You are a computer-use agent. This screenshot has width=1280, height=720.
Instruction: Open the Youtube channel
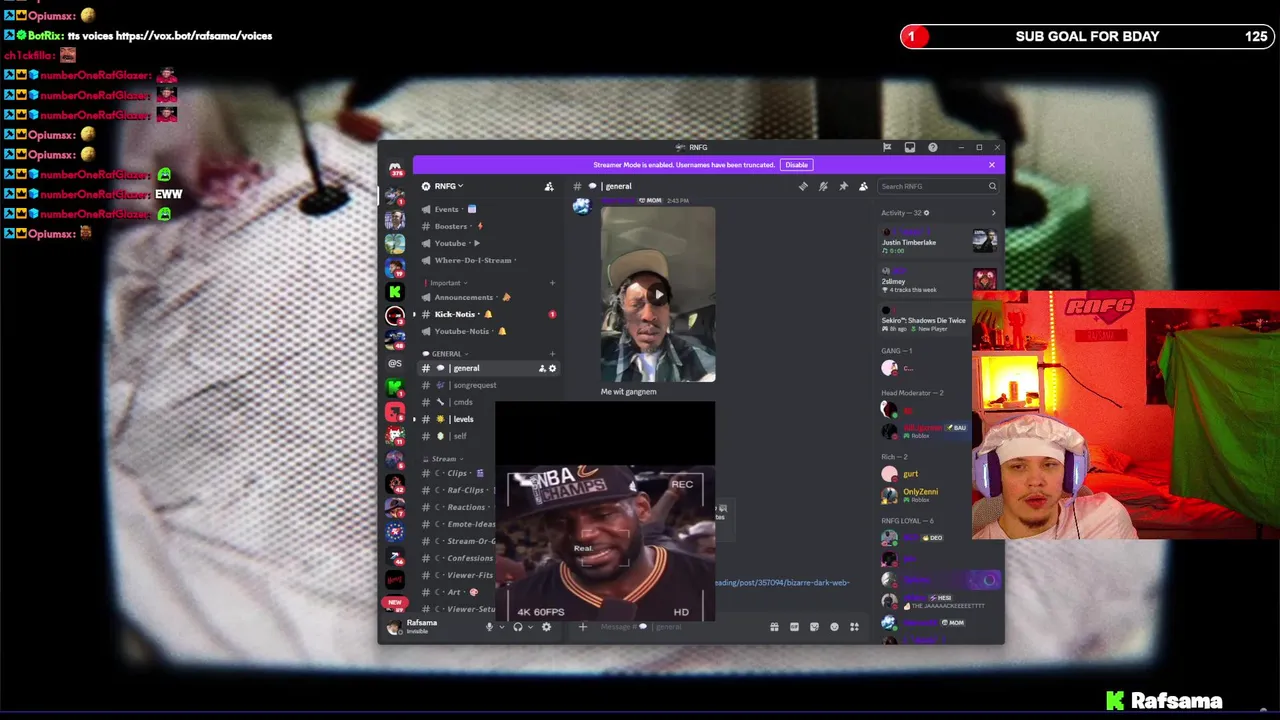tap(488, 243)
